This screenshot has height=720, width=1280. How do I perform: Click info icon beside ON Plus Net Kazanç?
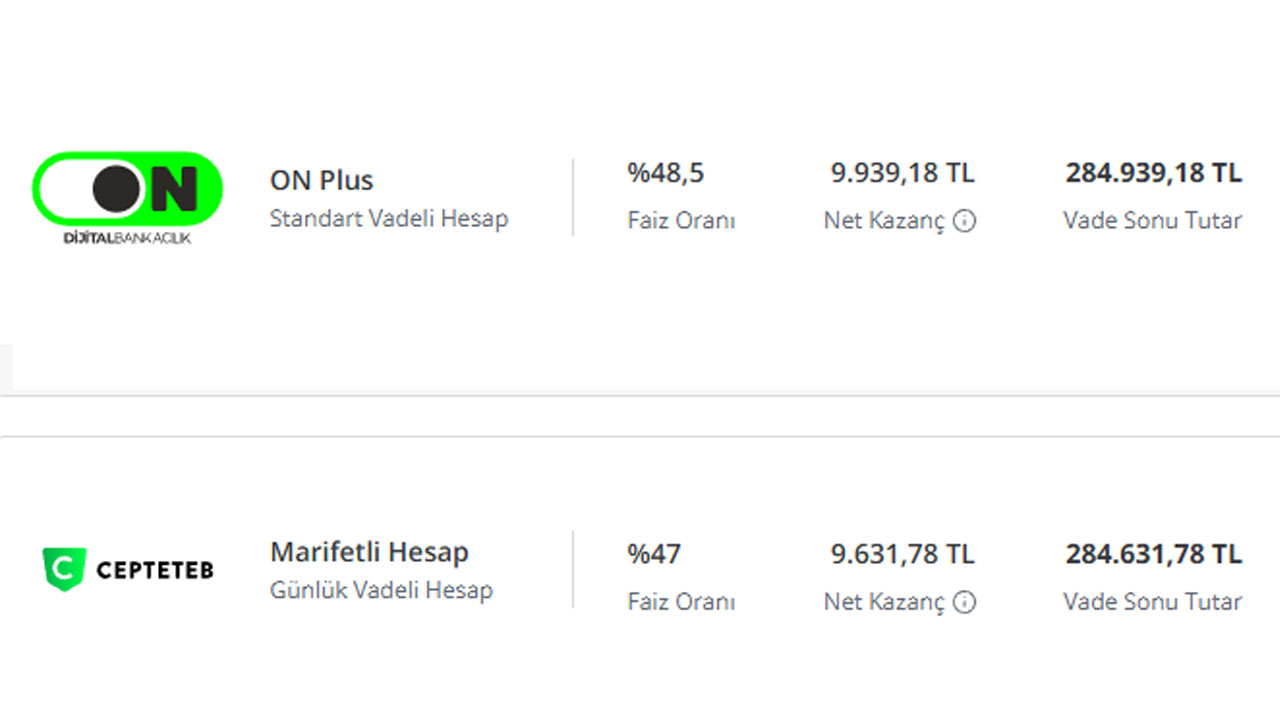964,221
